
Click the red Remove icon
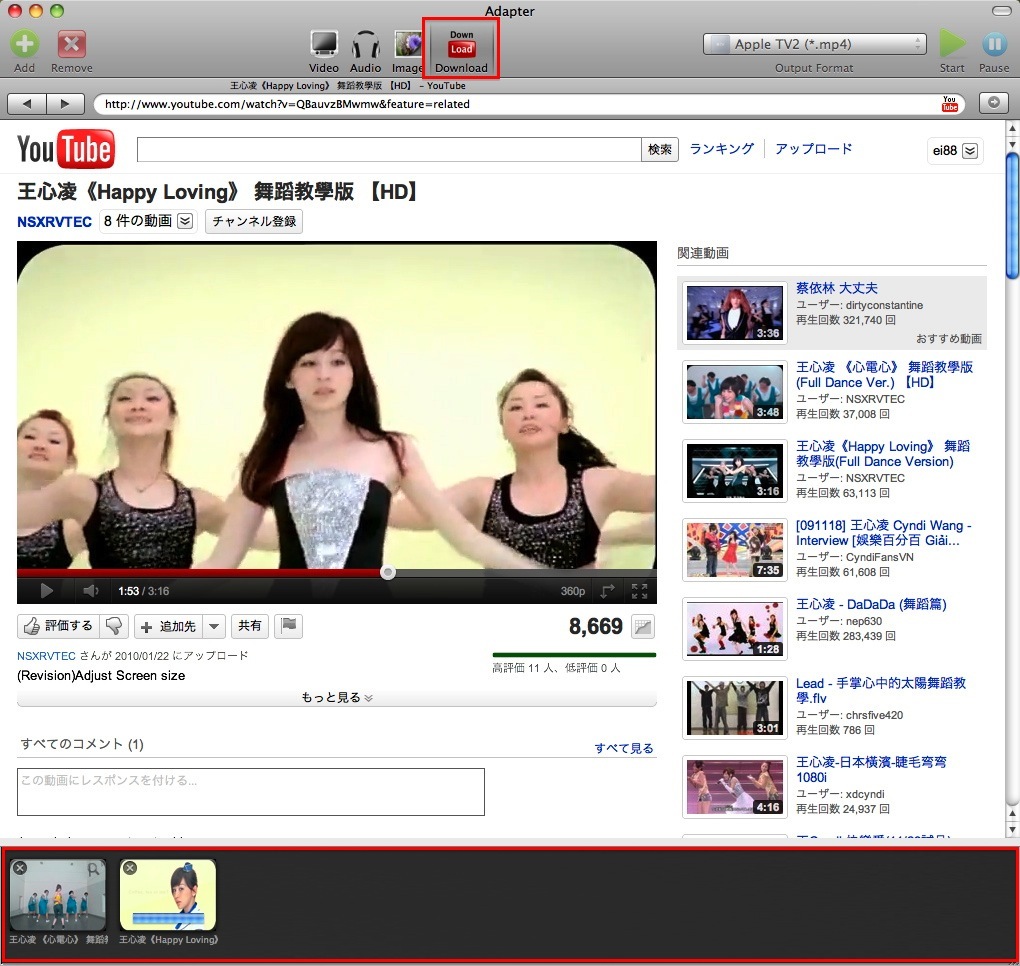pos(71,45)
